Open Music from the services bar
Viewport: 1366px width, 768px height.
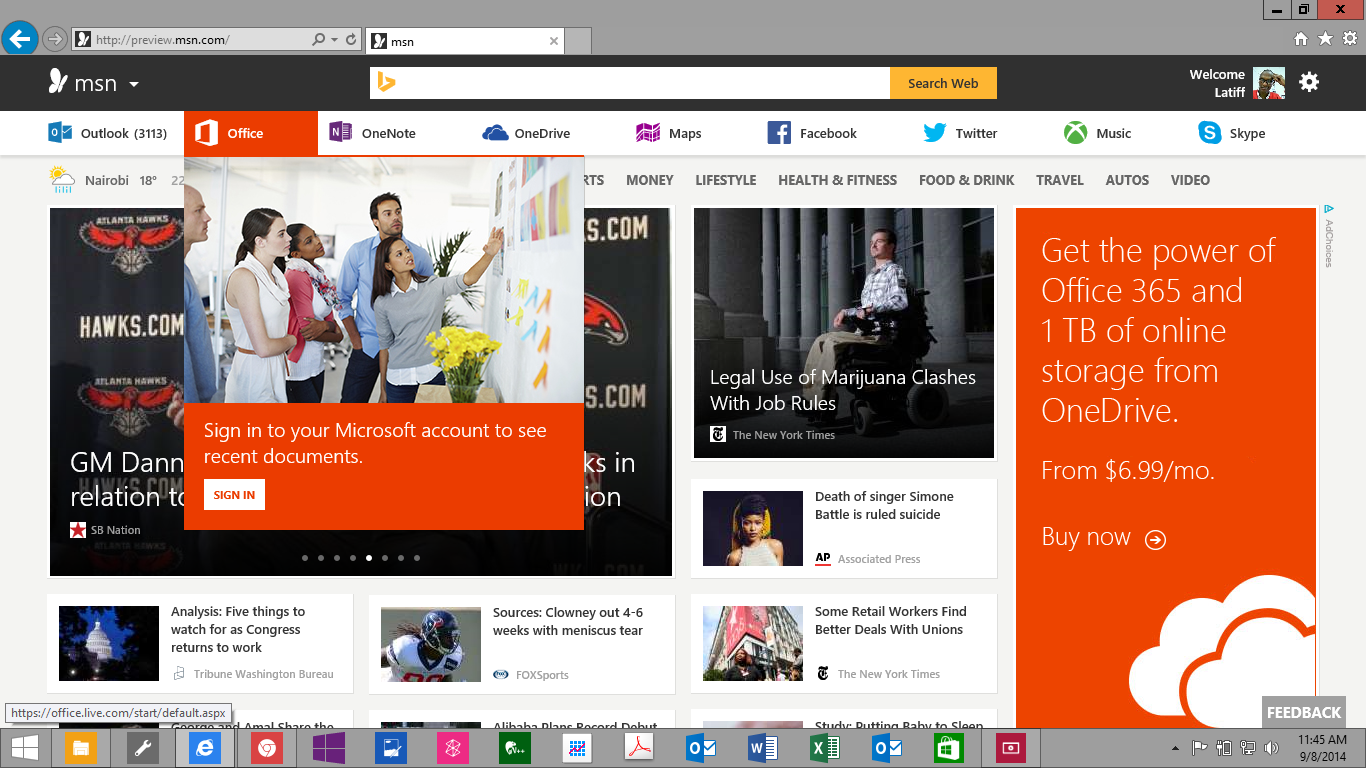[x=1097, y=133]
